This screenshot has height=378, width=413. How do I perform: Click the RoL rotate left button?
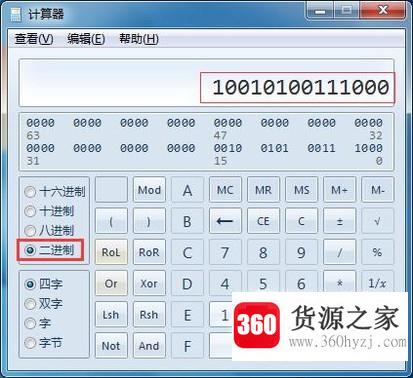[111, 252]
